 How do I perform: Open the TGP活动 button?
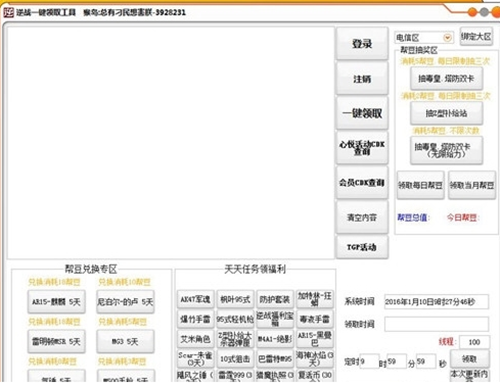click(x=362, y=247)
